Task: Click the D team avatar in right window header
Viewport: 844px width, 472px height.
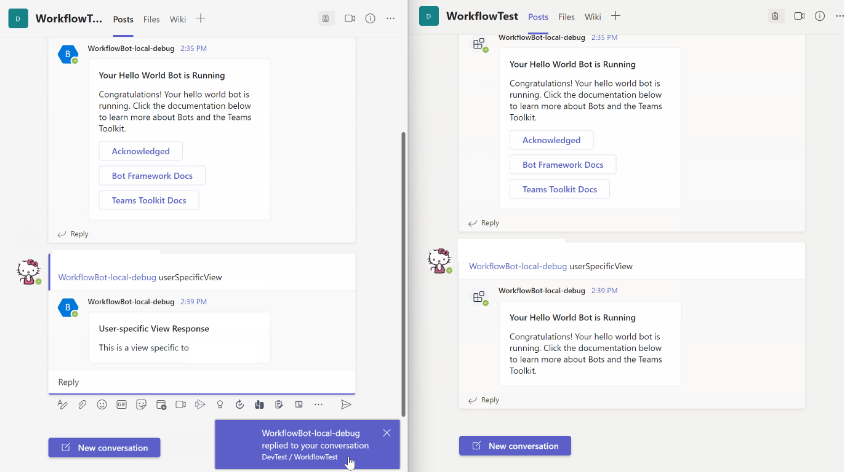Action: pos(429,16)
